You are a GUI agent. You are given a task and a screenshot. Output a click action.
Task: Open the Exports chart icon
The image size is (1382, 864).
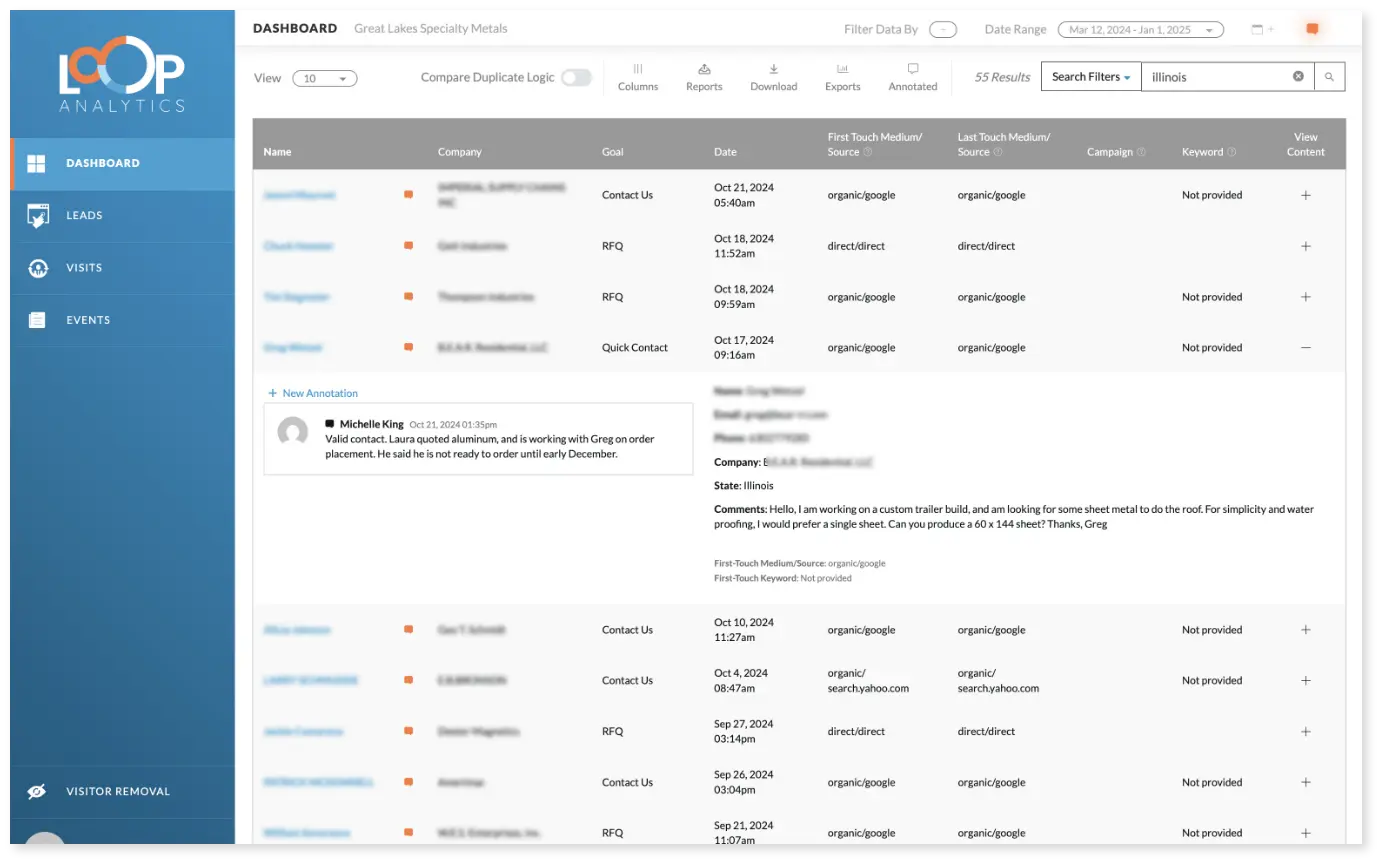tap(842, 70)
